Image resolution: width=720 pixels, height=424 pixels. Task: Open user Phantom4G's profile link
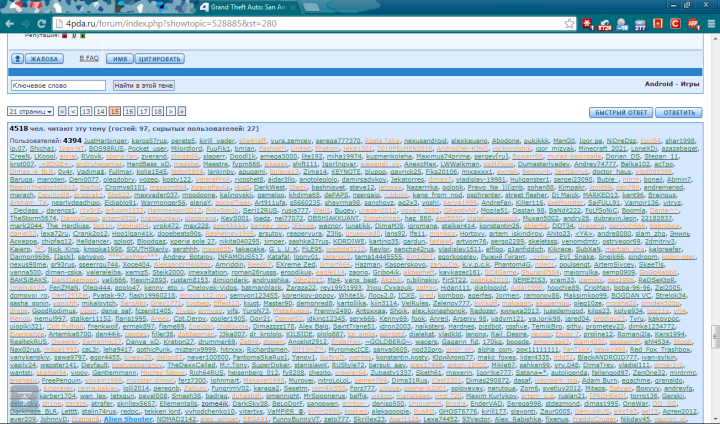[512, 265]
